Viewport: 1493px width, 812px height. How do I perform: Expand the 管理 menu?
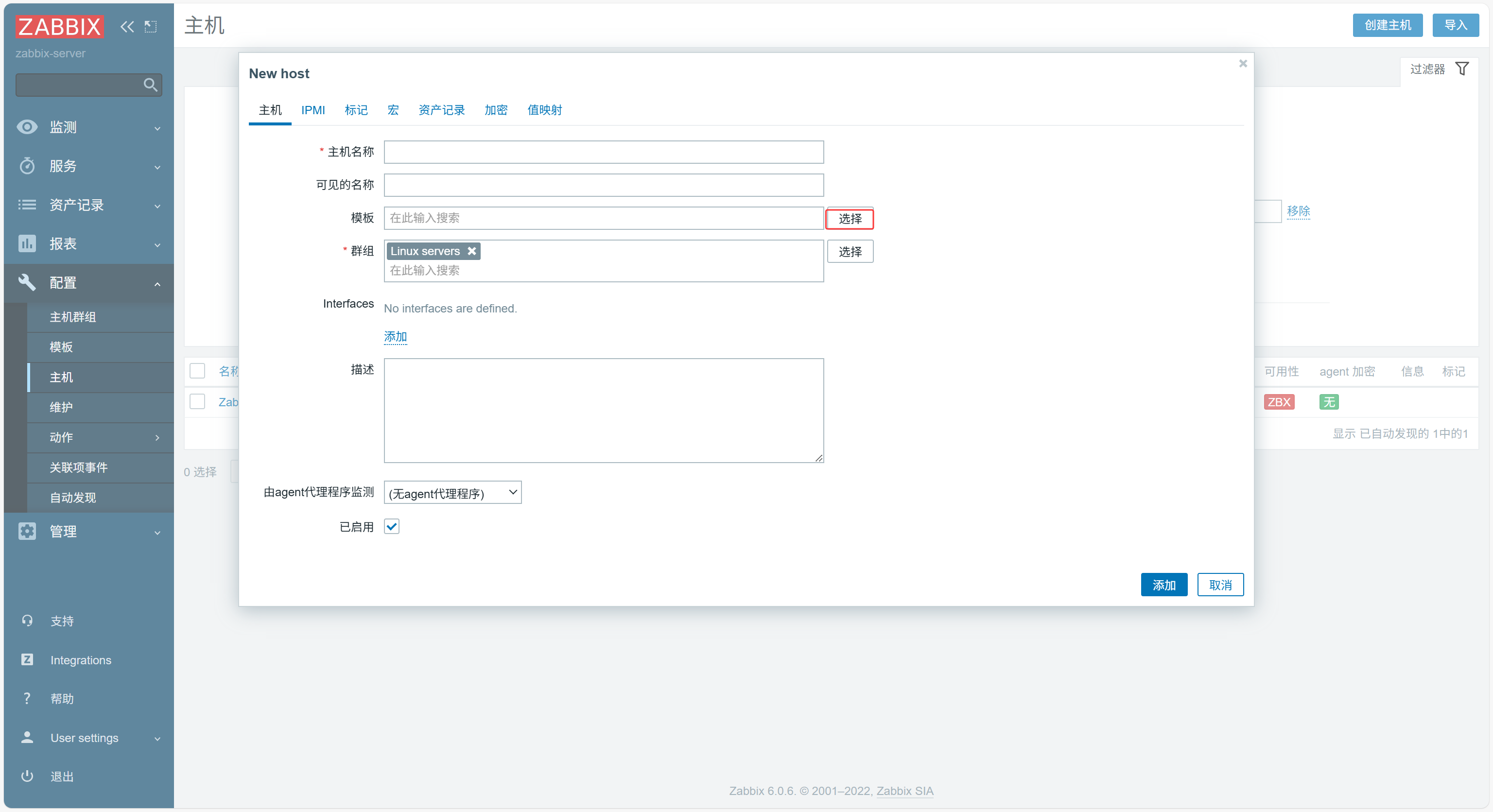tap(157, 532)
